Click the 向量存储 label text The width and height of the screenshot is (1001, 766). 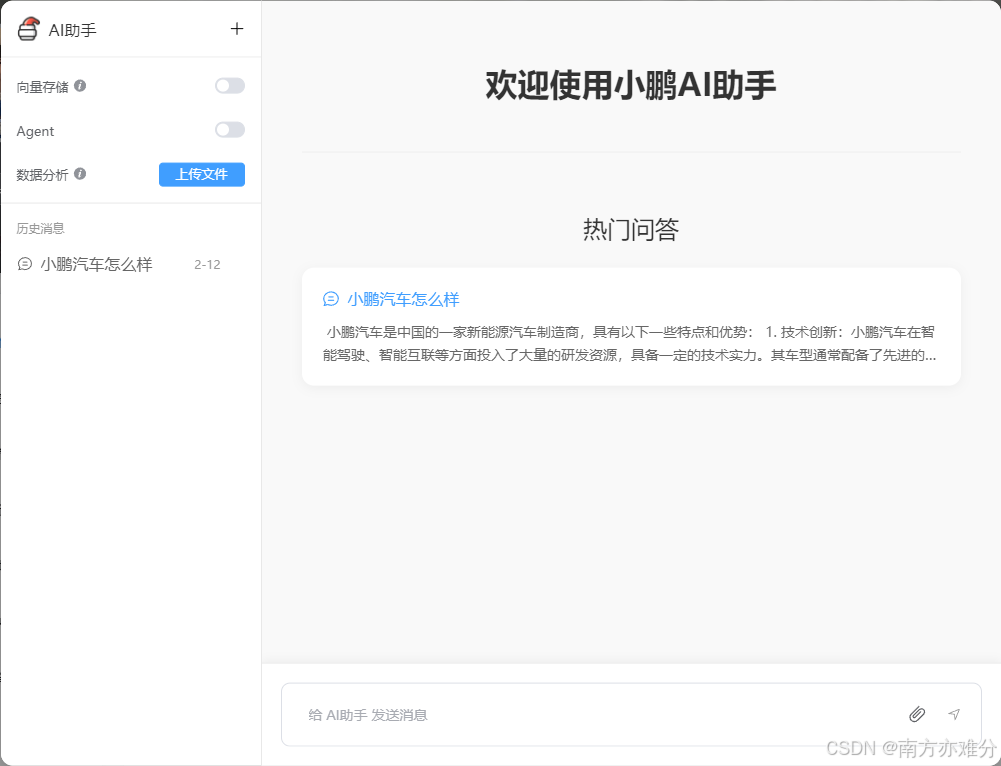coord(42,87)
